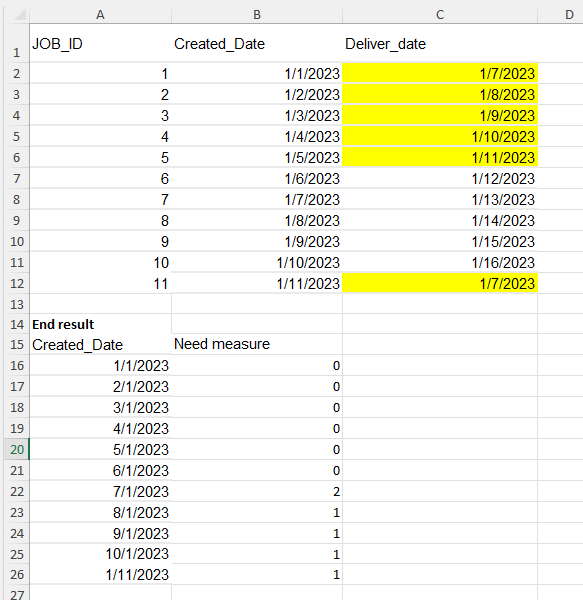Viewport: 583px width, 600px height.
Task: Select column C header
Action: tap(440, 15)
